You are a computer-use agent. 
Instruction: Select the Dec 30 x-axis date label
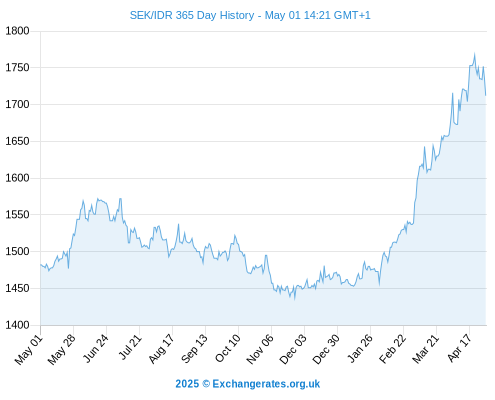pyautogui.click(x=326, y=349)
